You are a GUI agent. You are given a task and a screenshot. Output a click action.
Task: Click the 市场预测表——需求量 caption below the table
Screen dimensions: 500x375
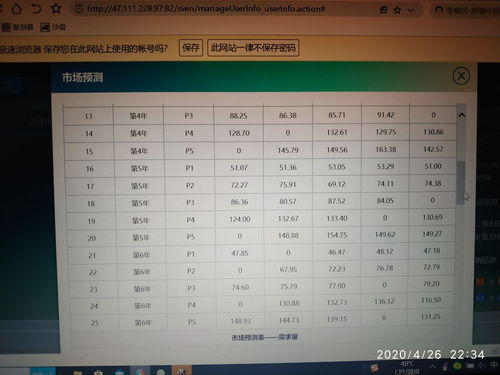tap(264, 337)
